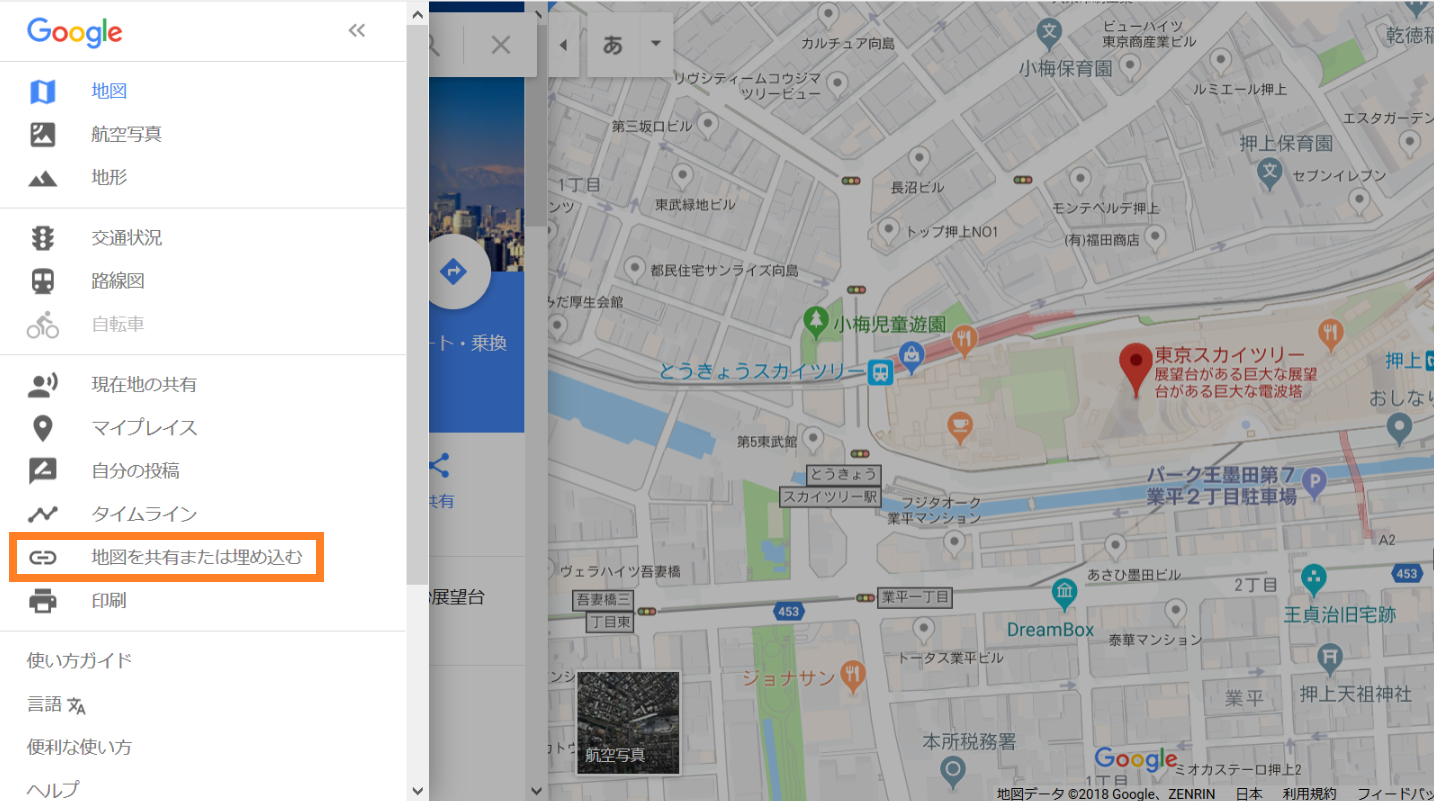Click the red 東京スカイツリー map pin
The width and height of the screenshot is (1434, 801).
tap(1135, 370)
